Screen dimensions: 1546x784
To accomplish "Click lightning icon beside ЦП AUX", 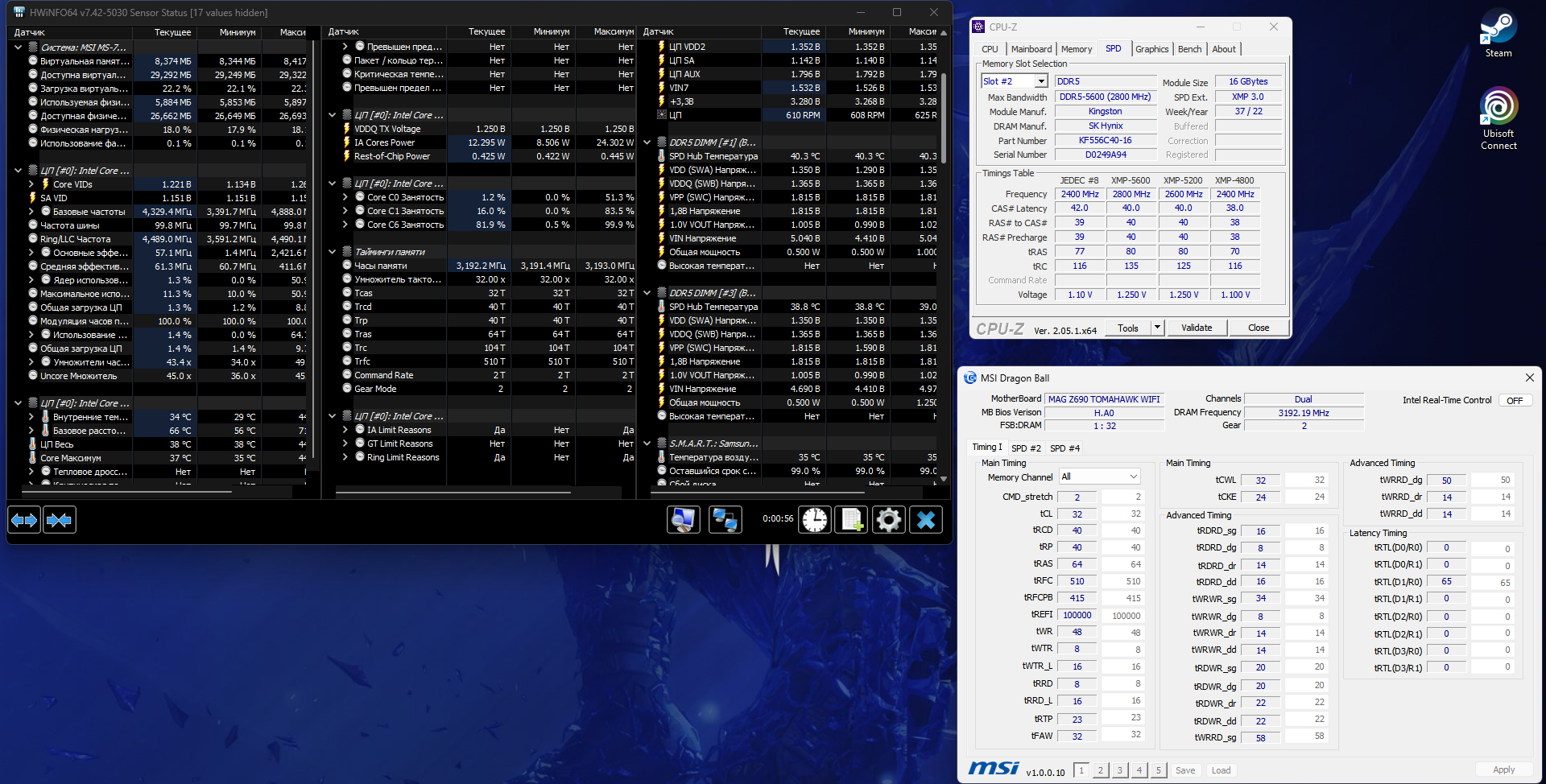I will click(x=662, y=74).
